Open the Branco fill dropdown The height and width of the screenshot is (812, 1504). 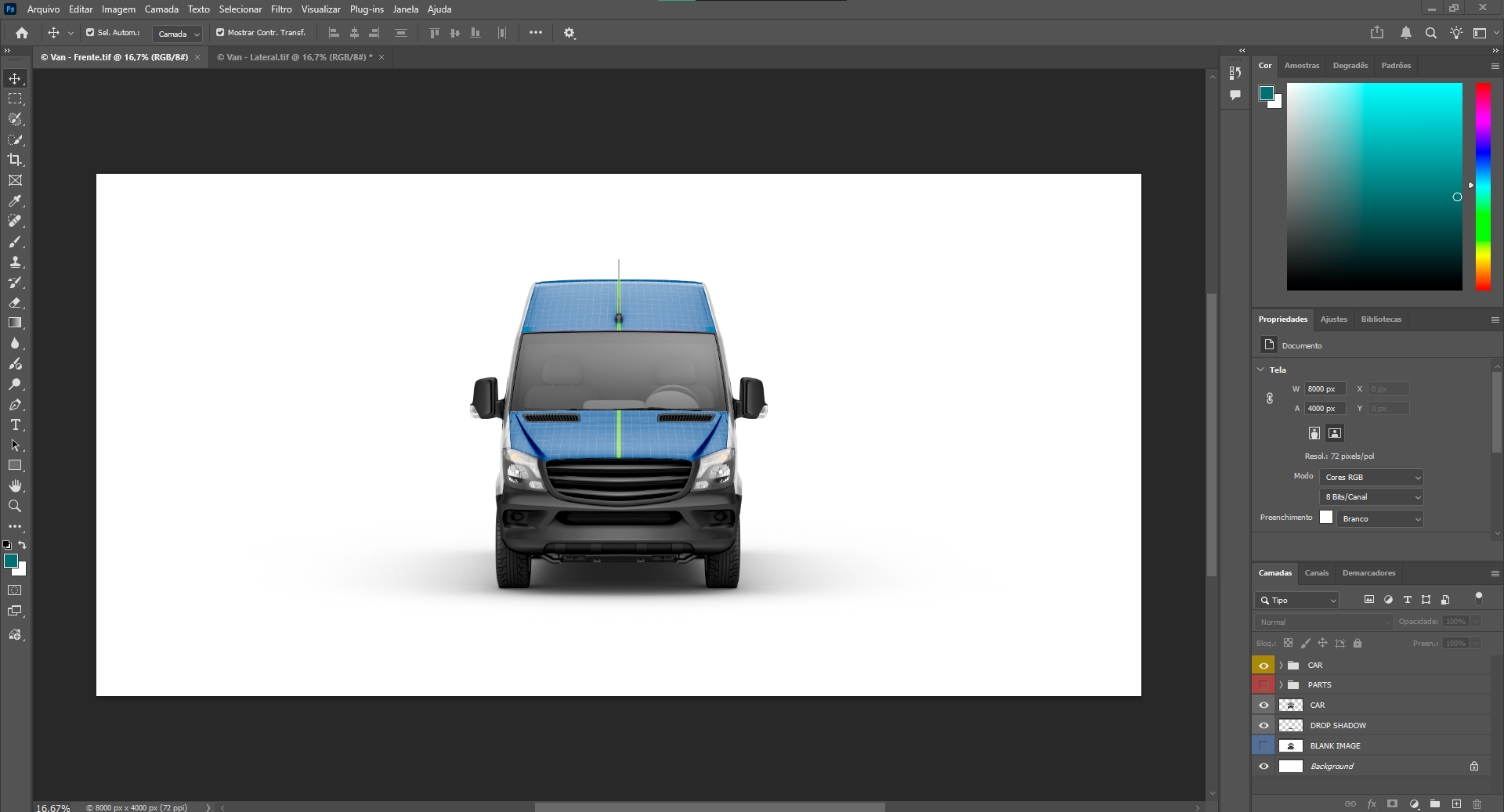[1380, 518]
